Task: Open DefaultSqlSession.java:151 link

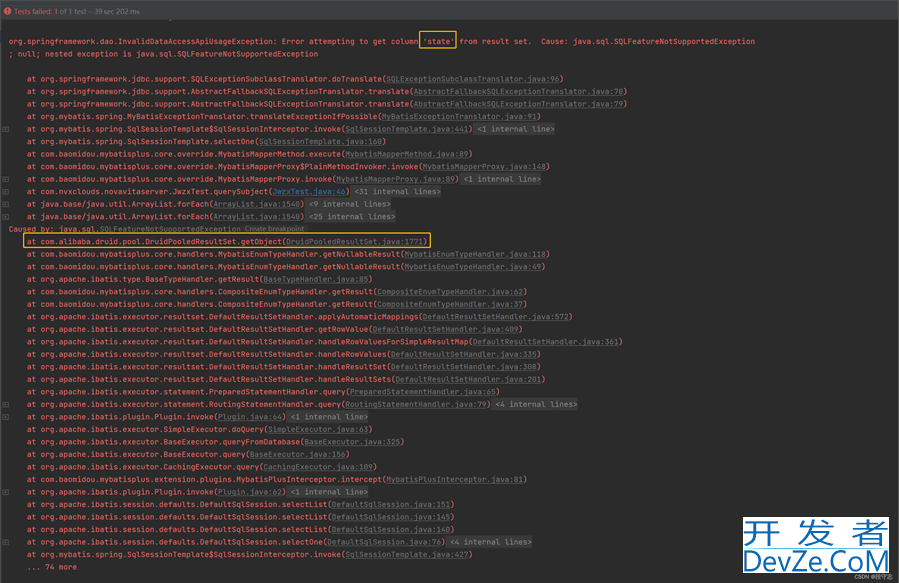Action: pyautogui.click(x=391, y=504)
